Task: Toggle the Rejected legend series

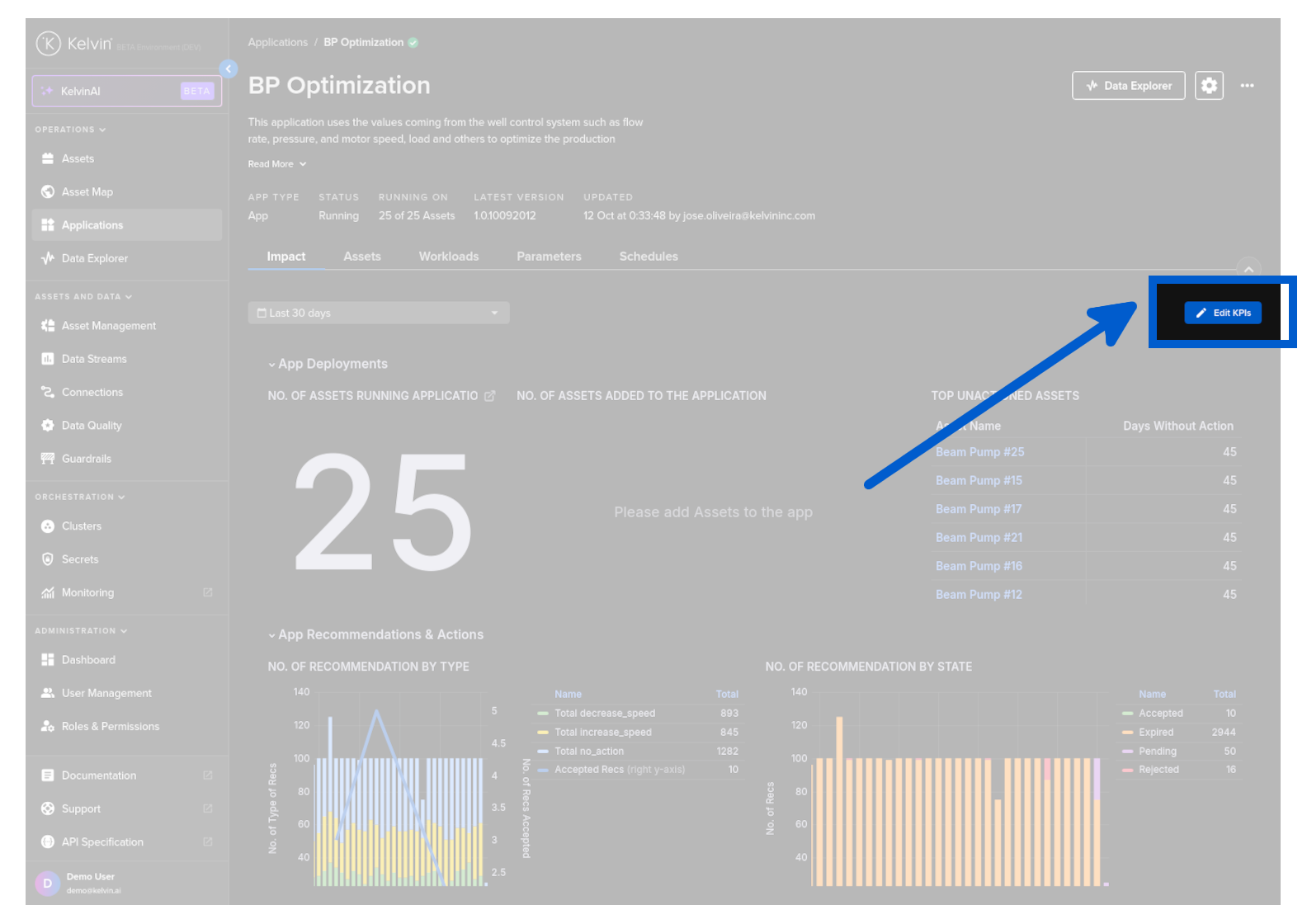Action: tap(1158, 770)
